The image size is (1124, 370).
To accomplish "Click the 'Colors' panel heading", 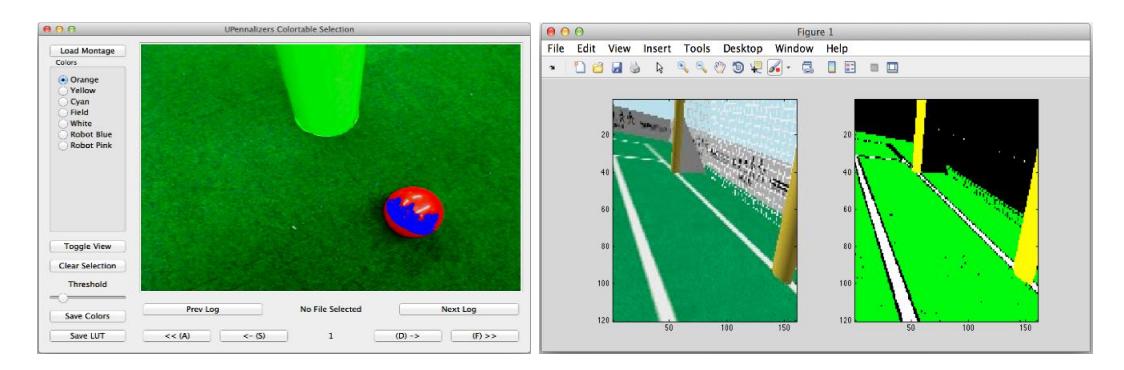I will [66, 62].
